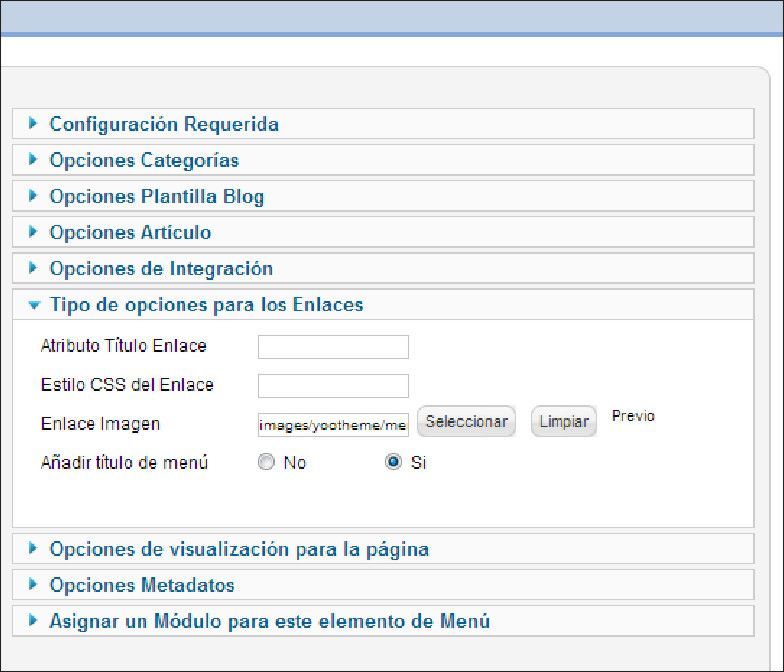Expand Asignar un Módulo para este elemento
Image resolution: width=784 pixels, height=672 pixels.
click(383, 621)
